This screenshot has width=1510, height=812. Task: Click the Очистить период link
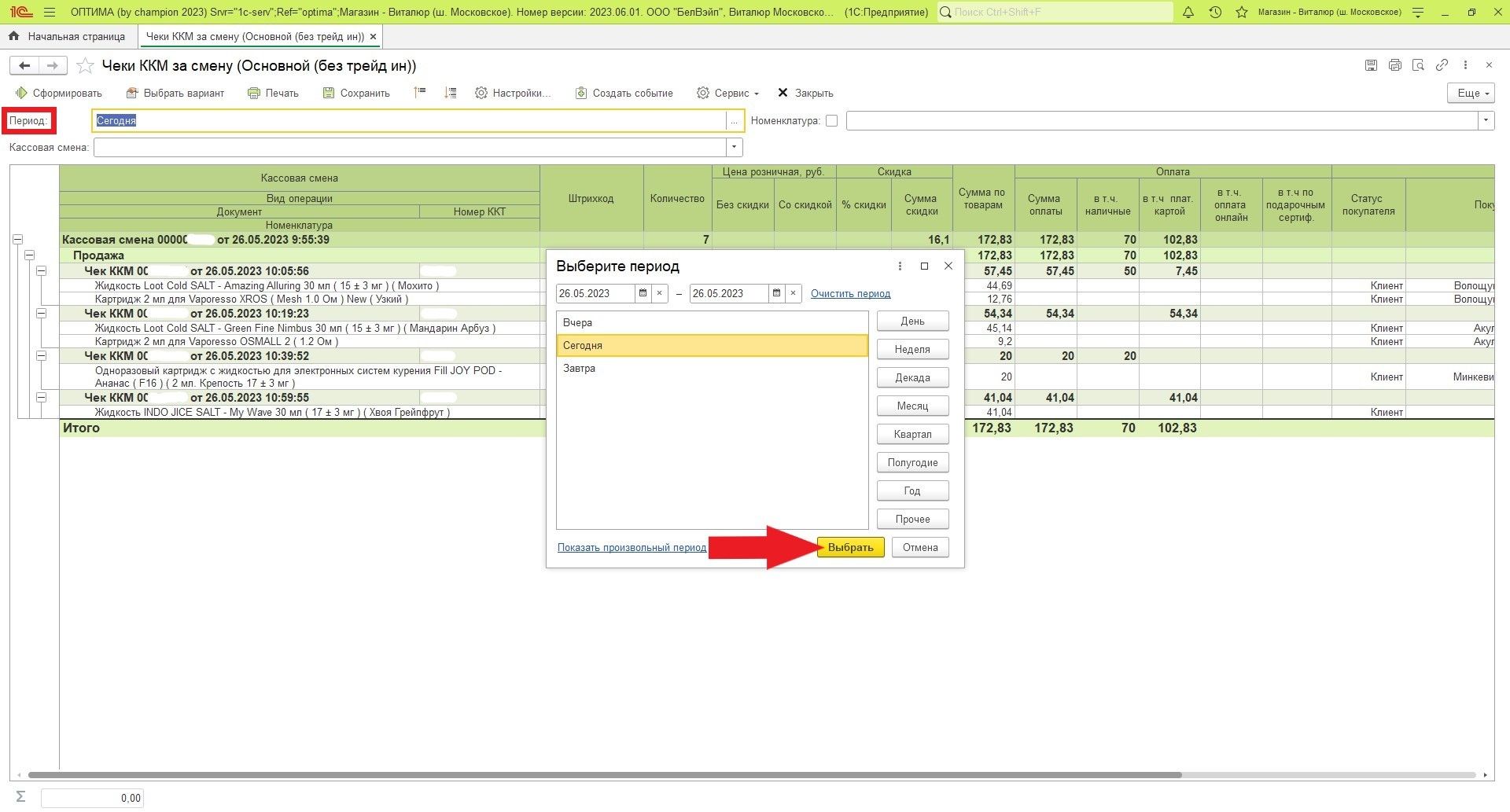(x=850, y=294)
